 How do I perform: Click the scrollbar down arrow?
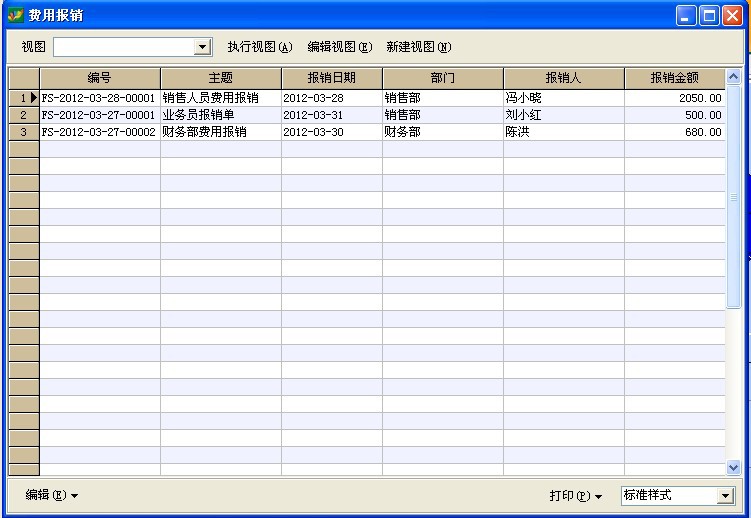click(733, 467)
